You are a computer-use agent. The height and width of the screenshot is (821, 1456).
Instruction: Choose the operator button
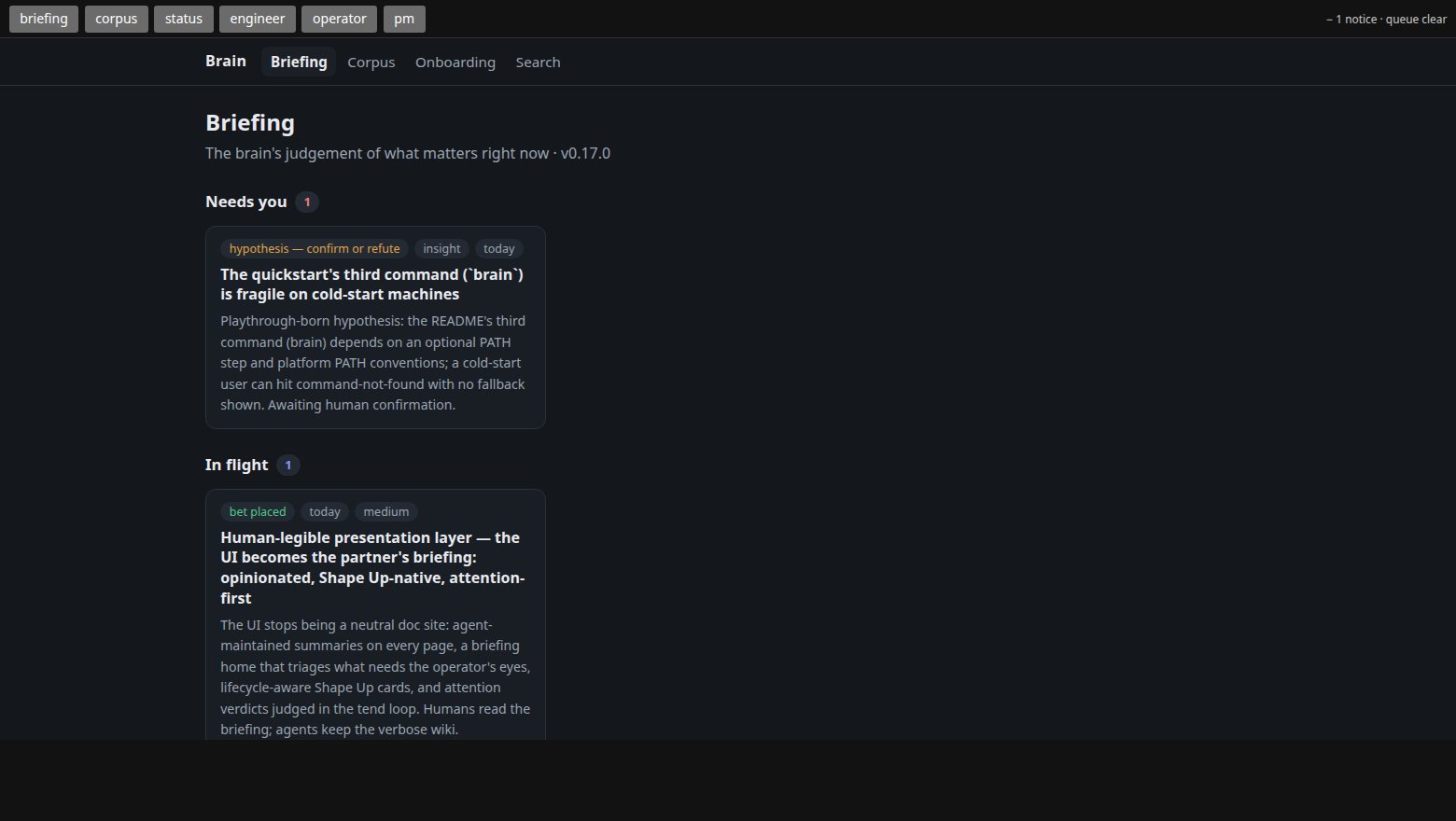coord(340,19)
